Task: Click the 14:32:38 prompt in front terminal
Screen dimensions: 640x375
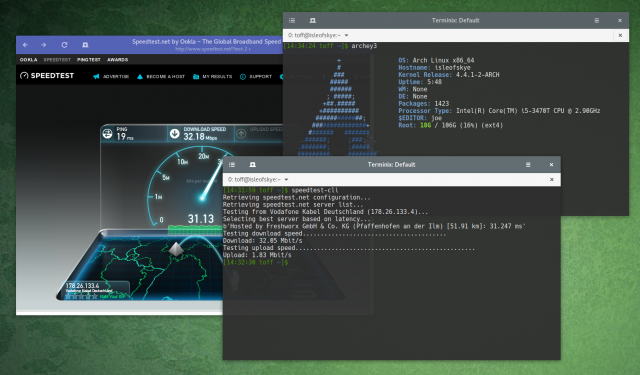Action: 256,262
